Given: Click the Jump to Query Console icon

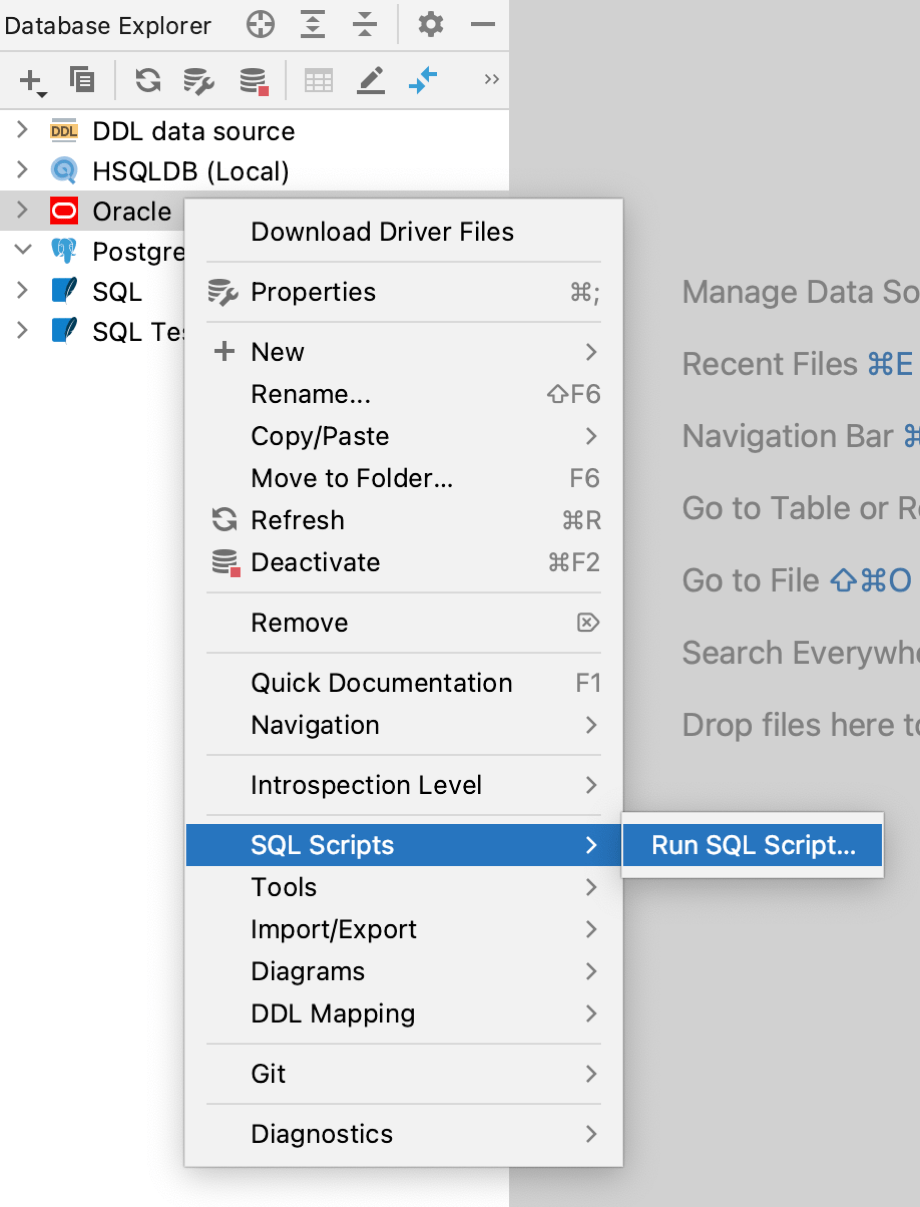Looking at the screenshot, I should click(424, 80).
